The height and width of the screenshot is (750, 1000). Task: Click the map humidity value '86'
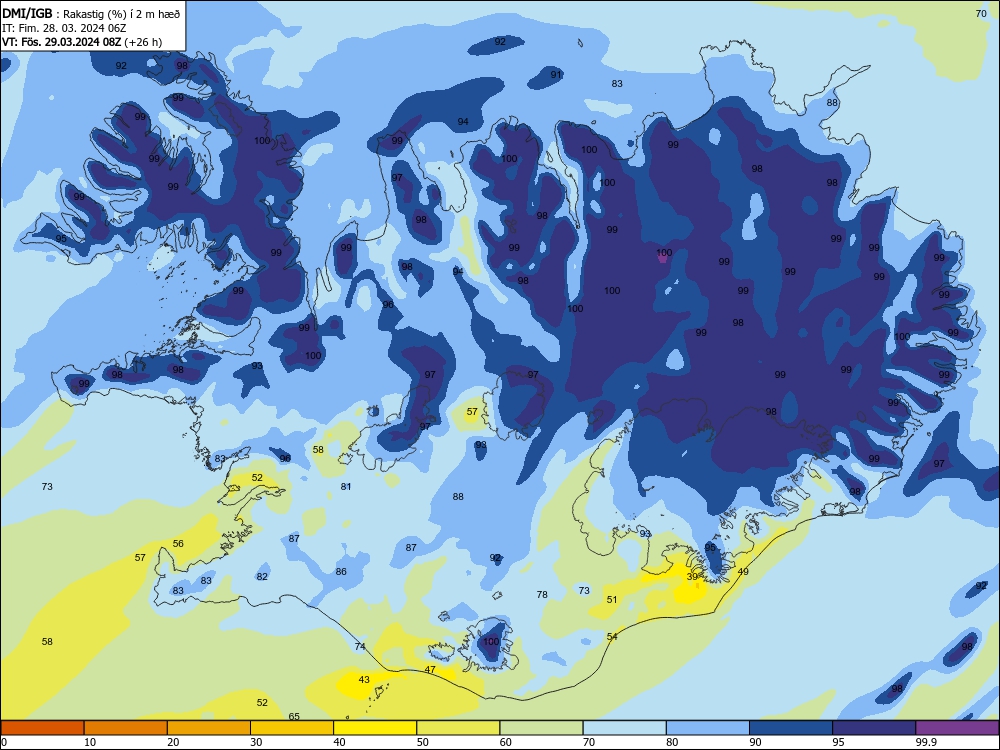pyautogui.click(x=341, y=571)
